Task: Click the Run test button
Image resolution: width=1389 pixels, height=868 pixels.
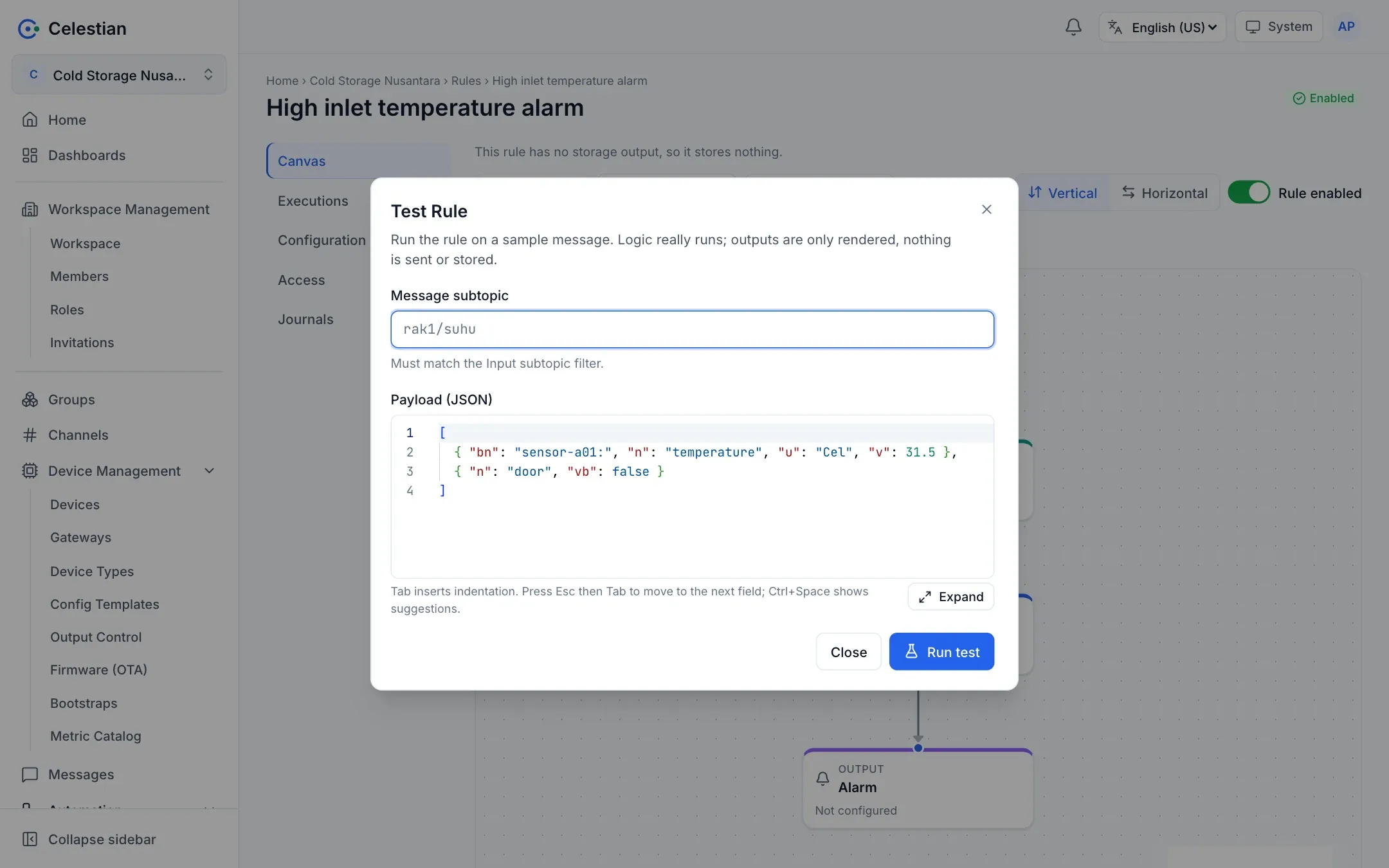Action: (x=941, y=651)
